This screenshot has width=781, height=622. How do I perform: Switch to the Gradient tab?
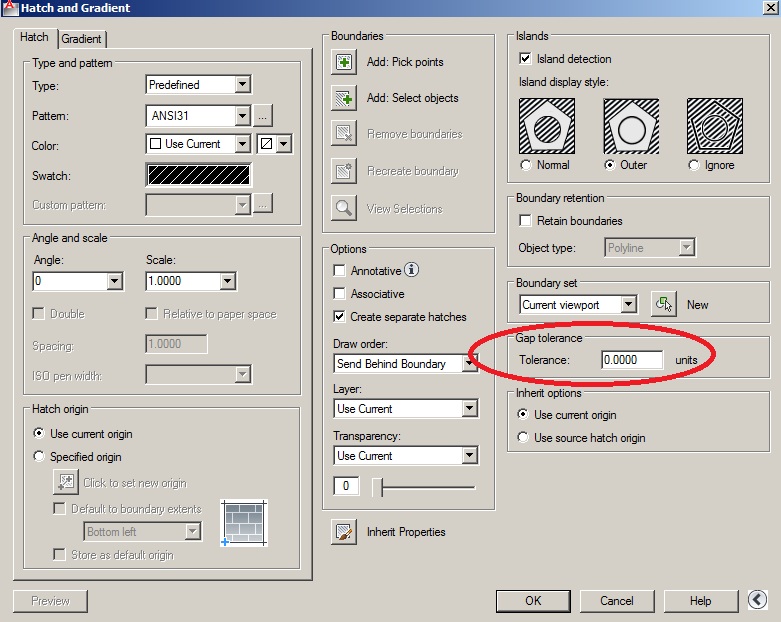[82, 39]
